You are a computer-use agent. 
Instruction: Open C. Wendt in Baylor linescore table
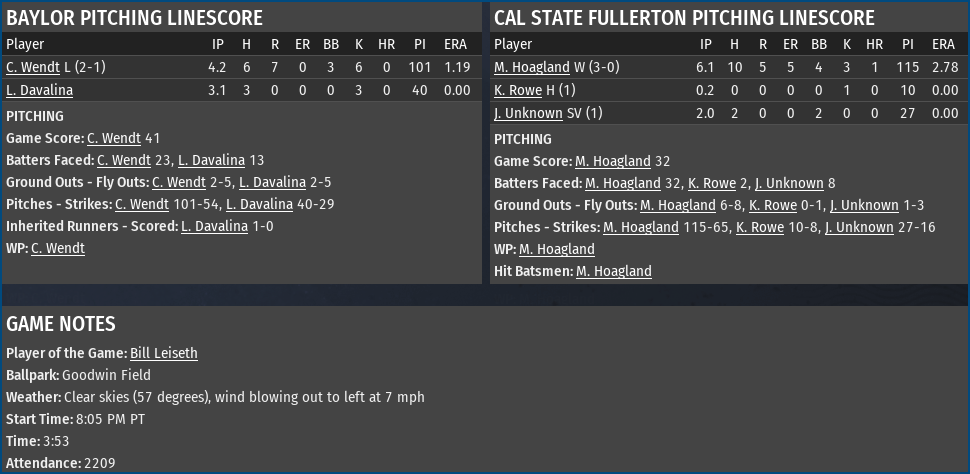[x=33, y=67]
